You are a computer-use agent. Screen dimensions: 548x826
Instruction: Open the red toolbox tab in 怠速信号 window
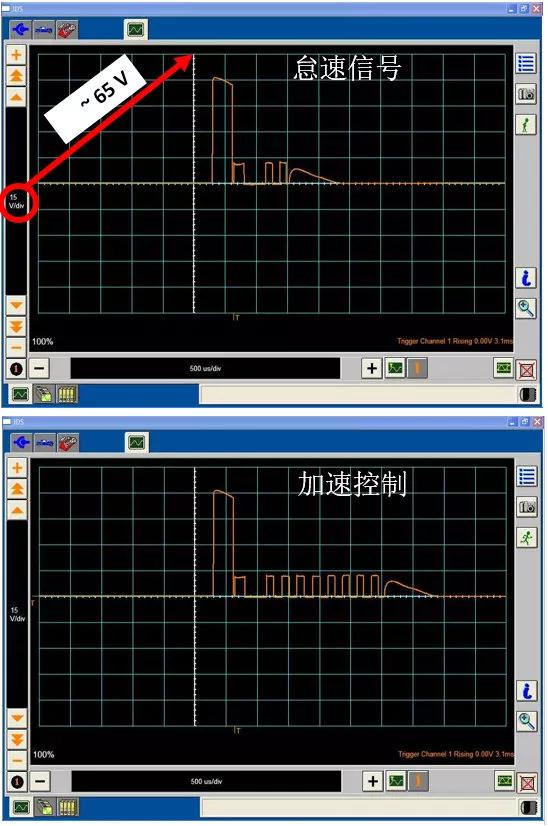pos(67,30)
